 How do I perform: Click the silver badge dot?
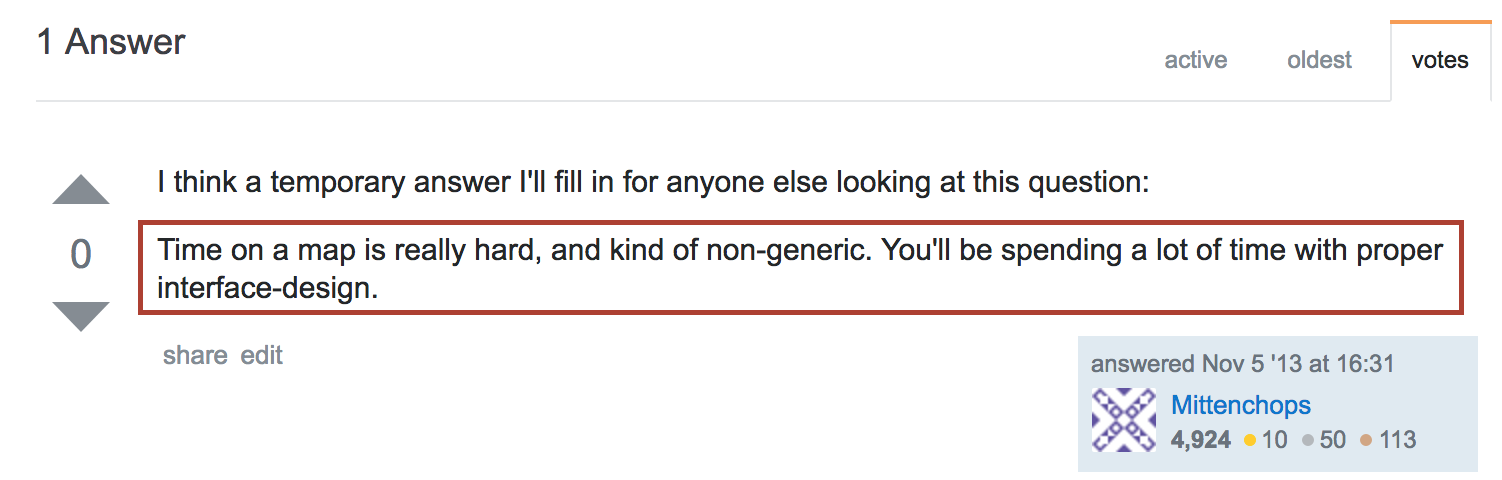tap(1308, 440)
